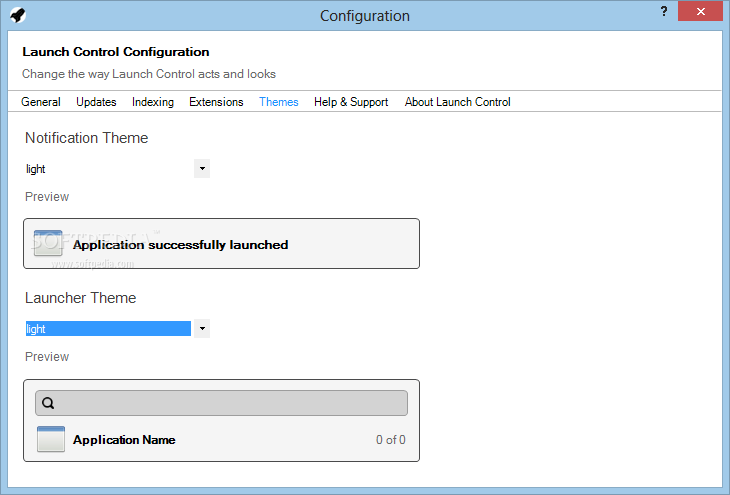Expand the Notification Theme dropdown arrow
Viewport: 730px width, 495px height.
tap(202, 169)
